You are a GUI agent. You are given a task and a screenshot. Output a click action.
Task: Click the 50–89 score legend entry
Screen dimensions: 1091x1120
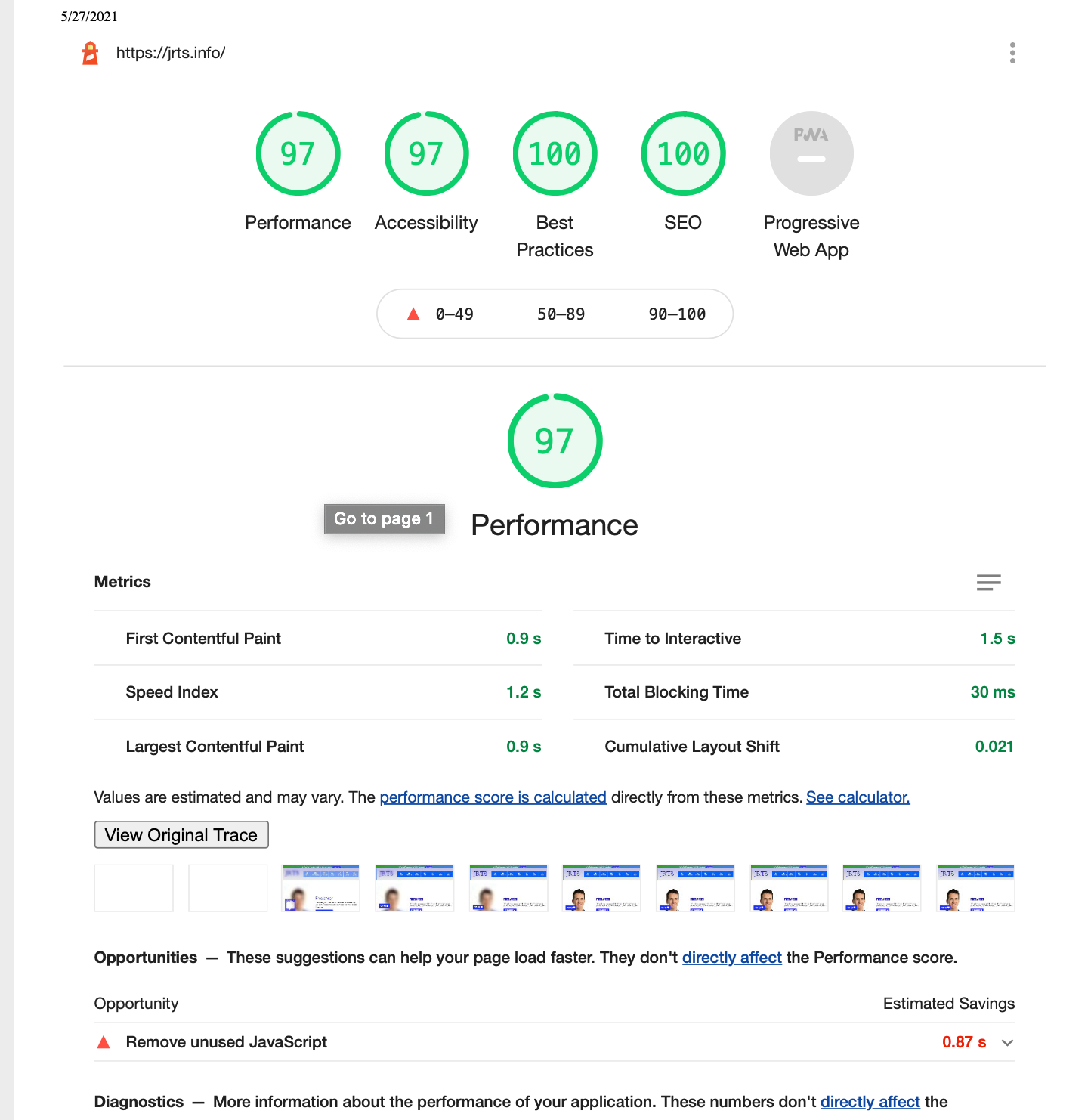pos(561,314)
